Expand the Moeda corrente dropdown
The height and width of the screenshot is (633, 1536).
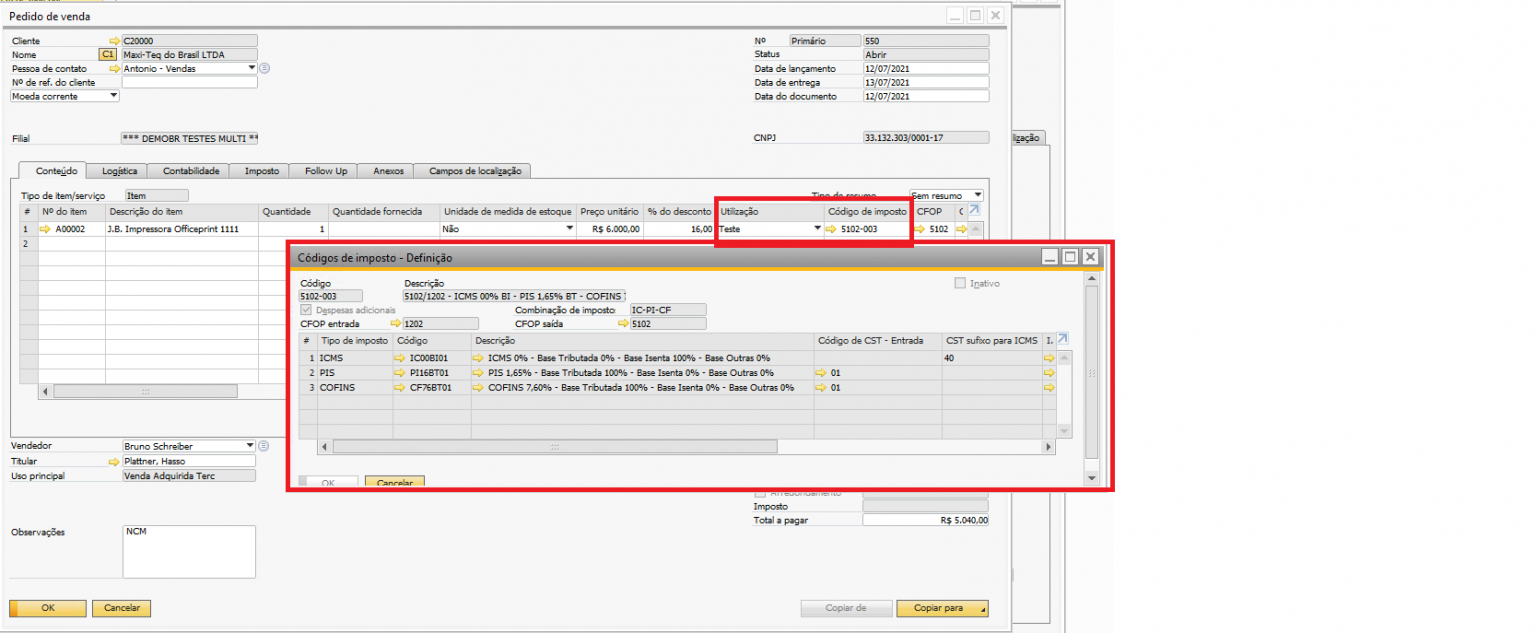point(113,96)
